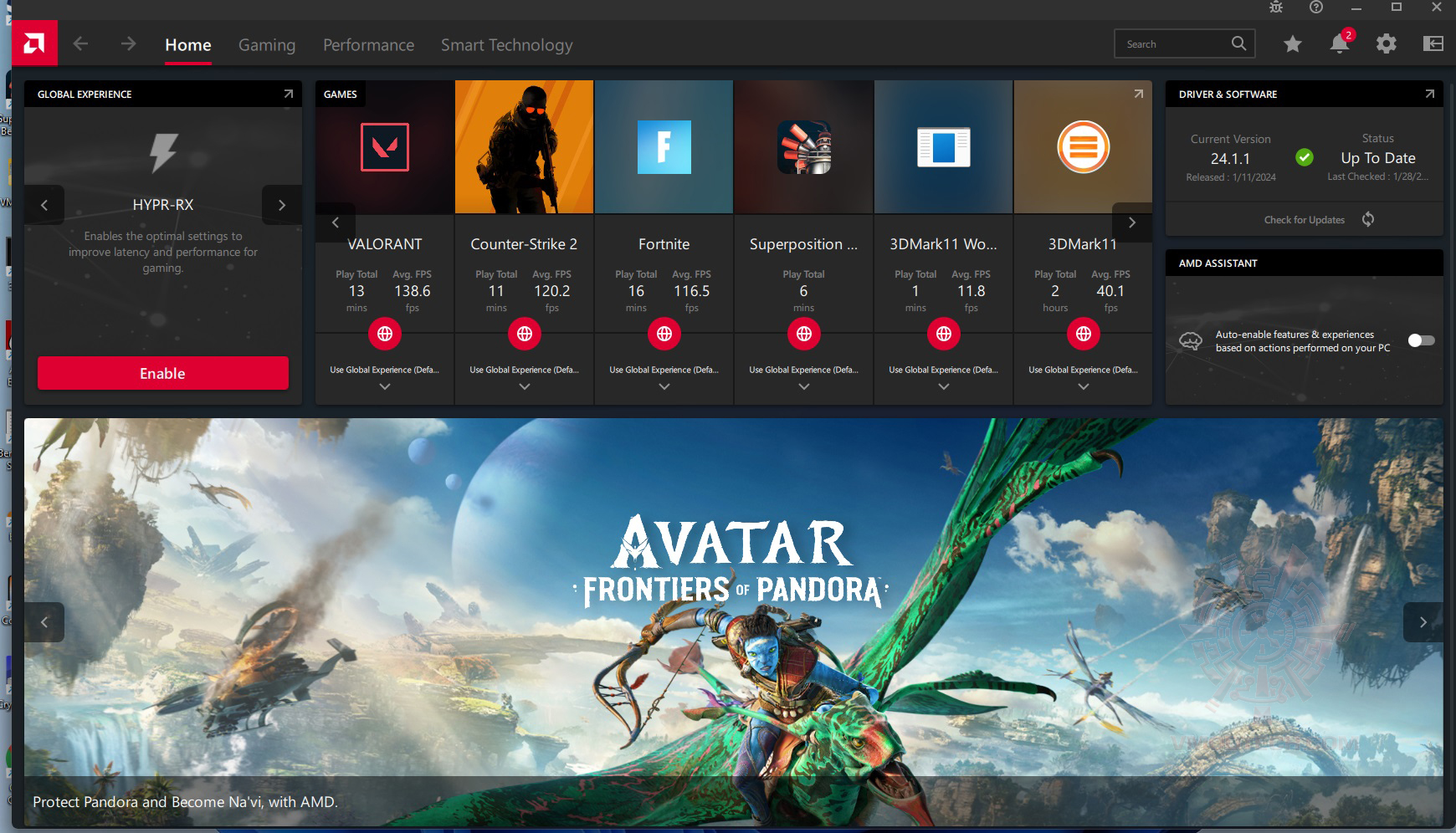Show next HYPR-RX experience profile
This screenshot has height=833, width=1456.
pyautogui.click(x=282, y=205)
